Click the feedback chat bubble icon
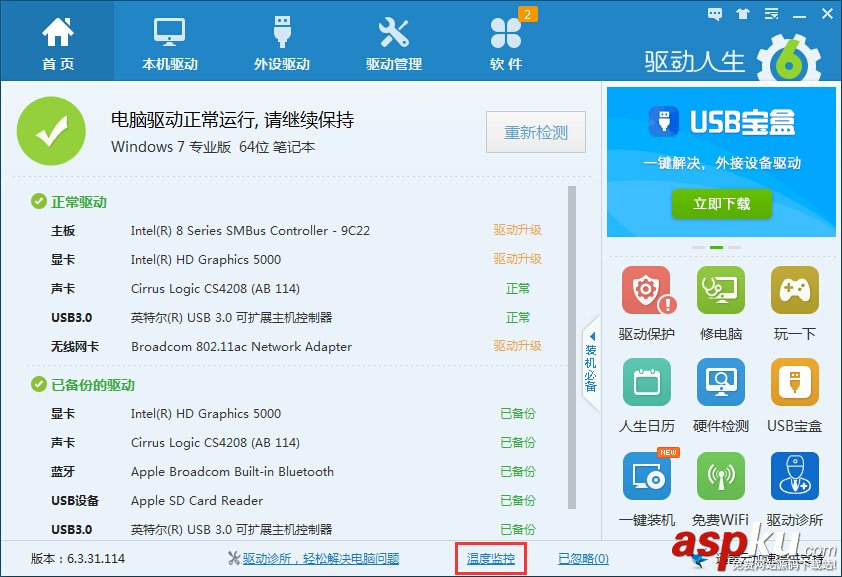 click(715, 14)
